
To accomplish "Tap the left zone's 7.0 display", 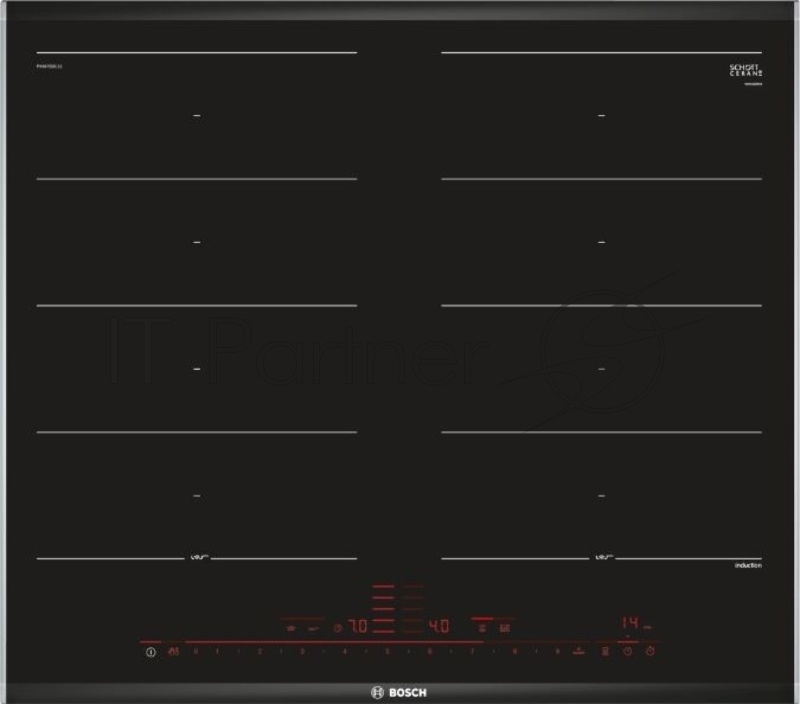I will click(x=357, y=628).
